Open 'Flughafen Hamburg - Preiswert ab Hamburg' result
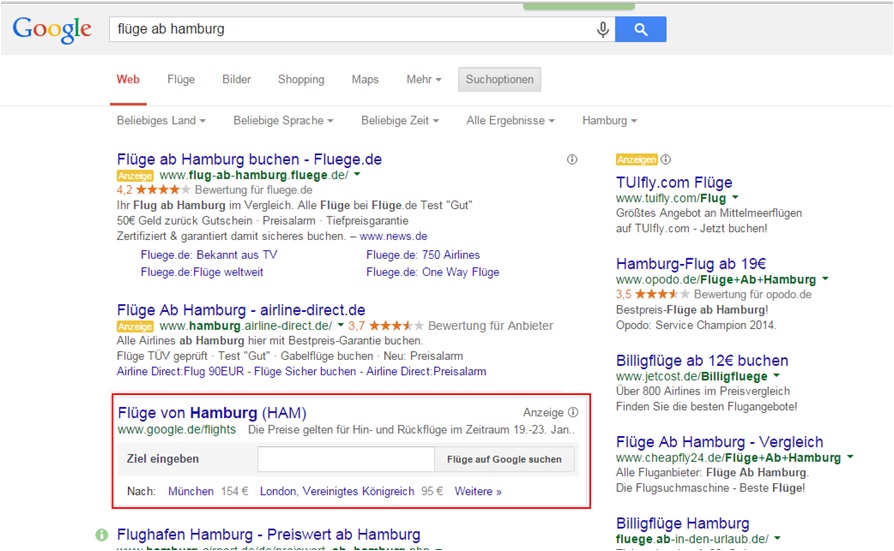Screen dimensions: 894x551 [269, 534]
